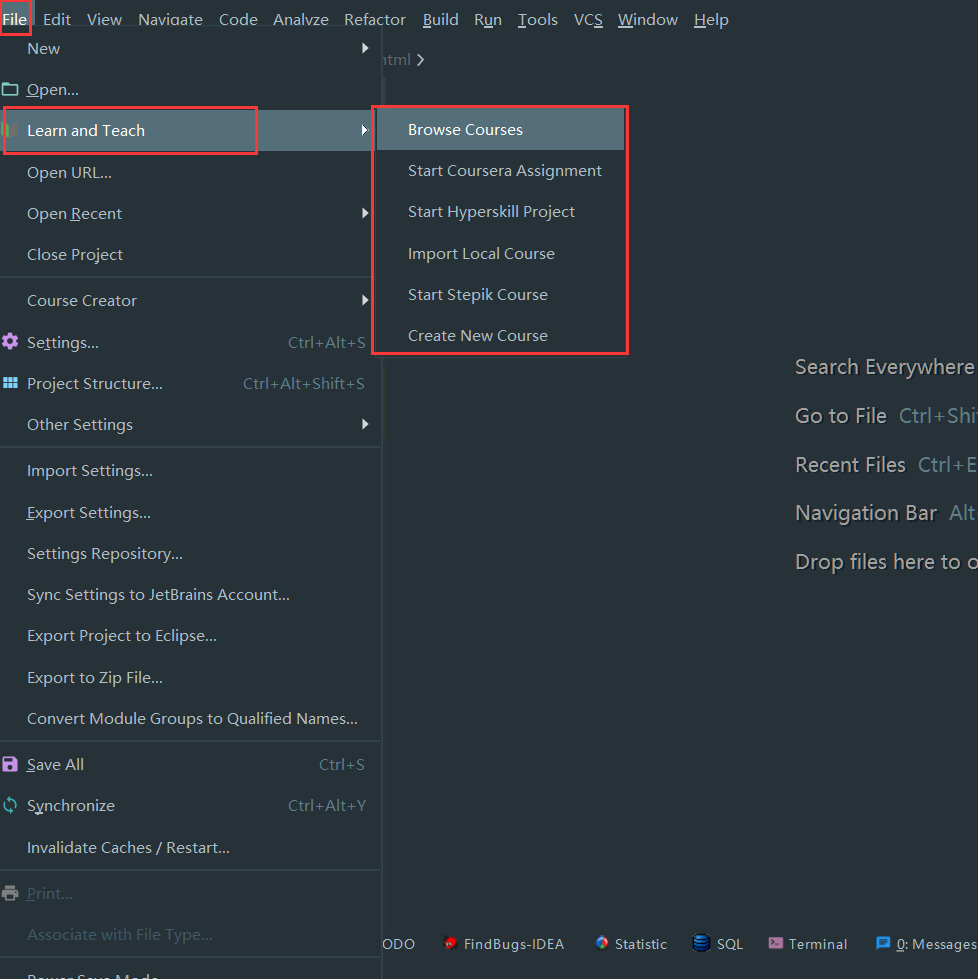Open the Terminal tool window
978x979 pixels.
808,944
